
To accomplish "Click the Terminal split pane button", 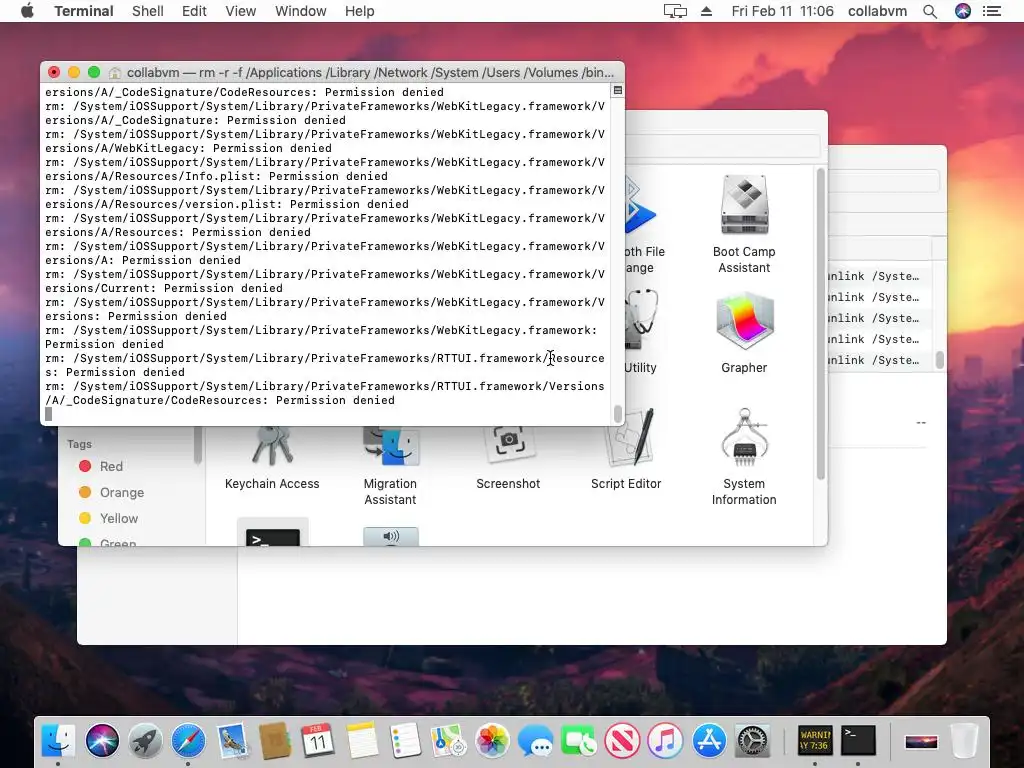I will (618, 90).
